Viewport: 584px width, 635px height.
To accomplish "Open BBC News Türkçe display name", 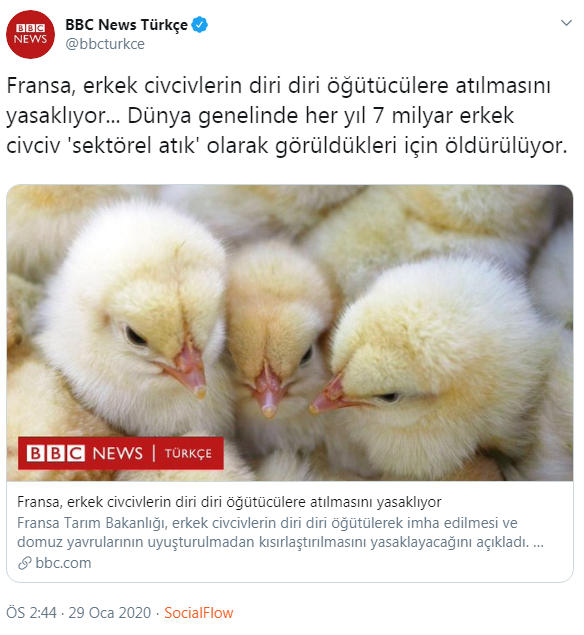I will click(126, 25).
